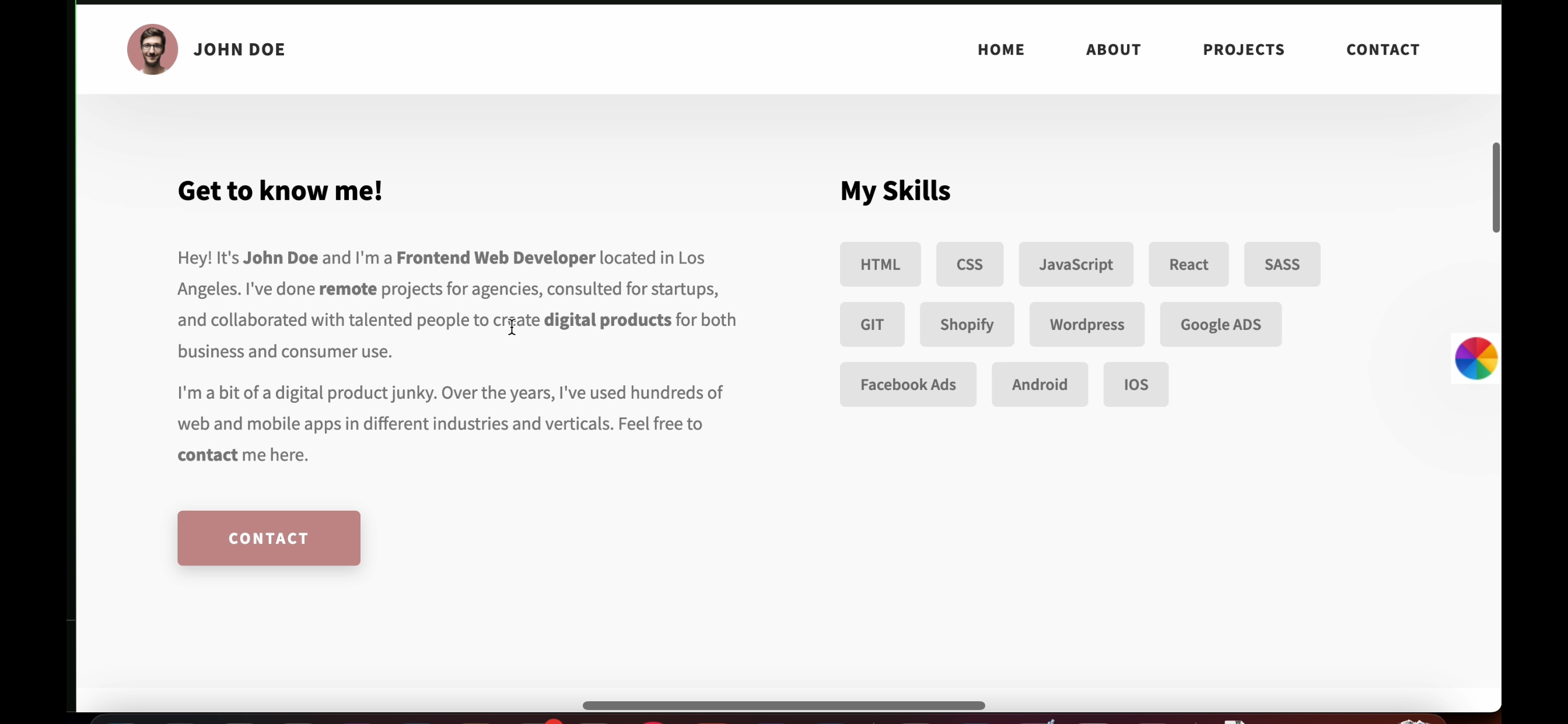Select the Facebook Ads skill tag
This screenshot has width=1568, height=724.
click(908, 385)
